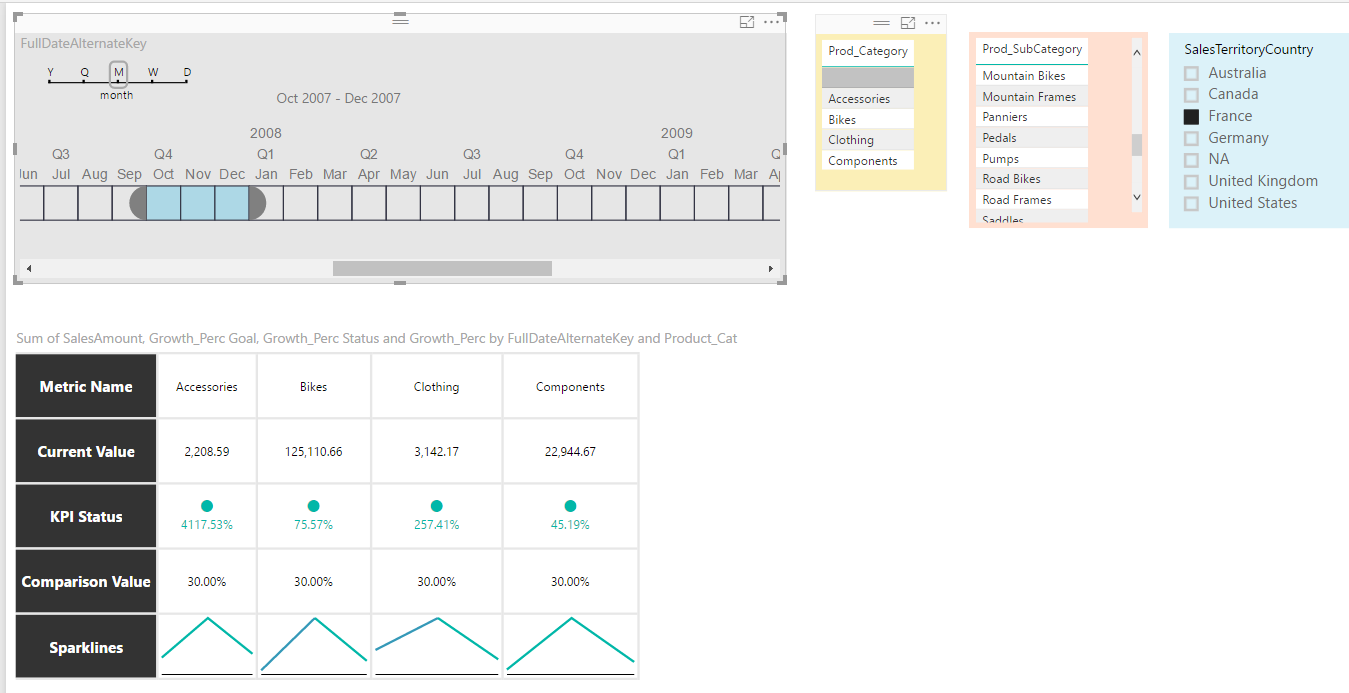Click Components KPI status 45.19%
Image resolution: width=1349 pixels, height=693 pixels.
point(570,524)
